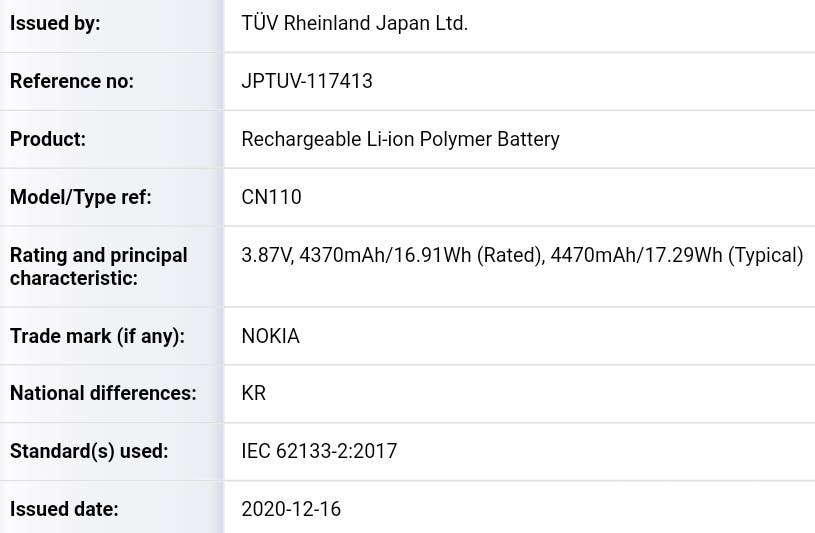Image resolution: width=815 pixels, height=533 pixels.
Task: Click the 'Issued date:' label
Action: tap(64, 509)
